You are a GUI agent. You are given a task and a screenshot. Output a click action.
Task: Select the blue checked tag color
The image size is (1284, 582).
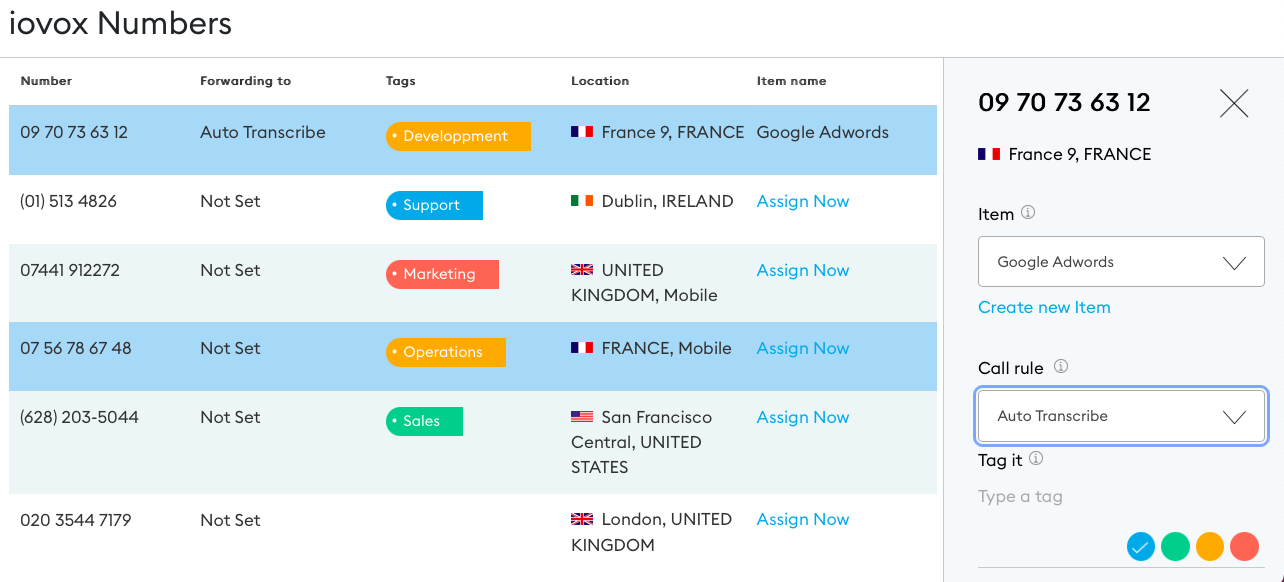(1141, 546)
